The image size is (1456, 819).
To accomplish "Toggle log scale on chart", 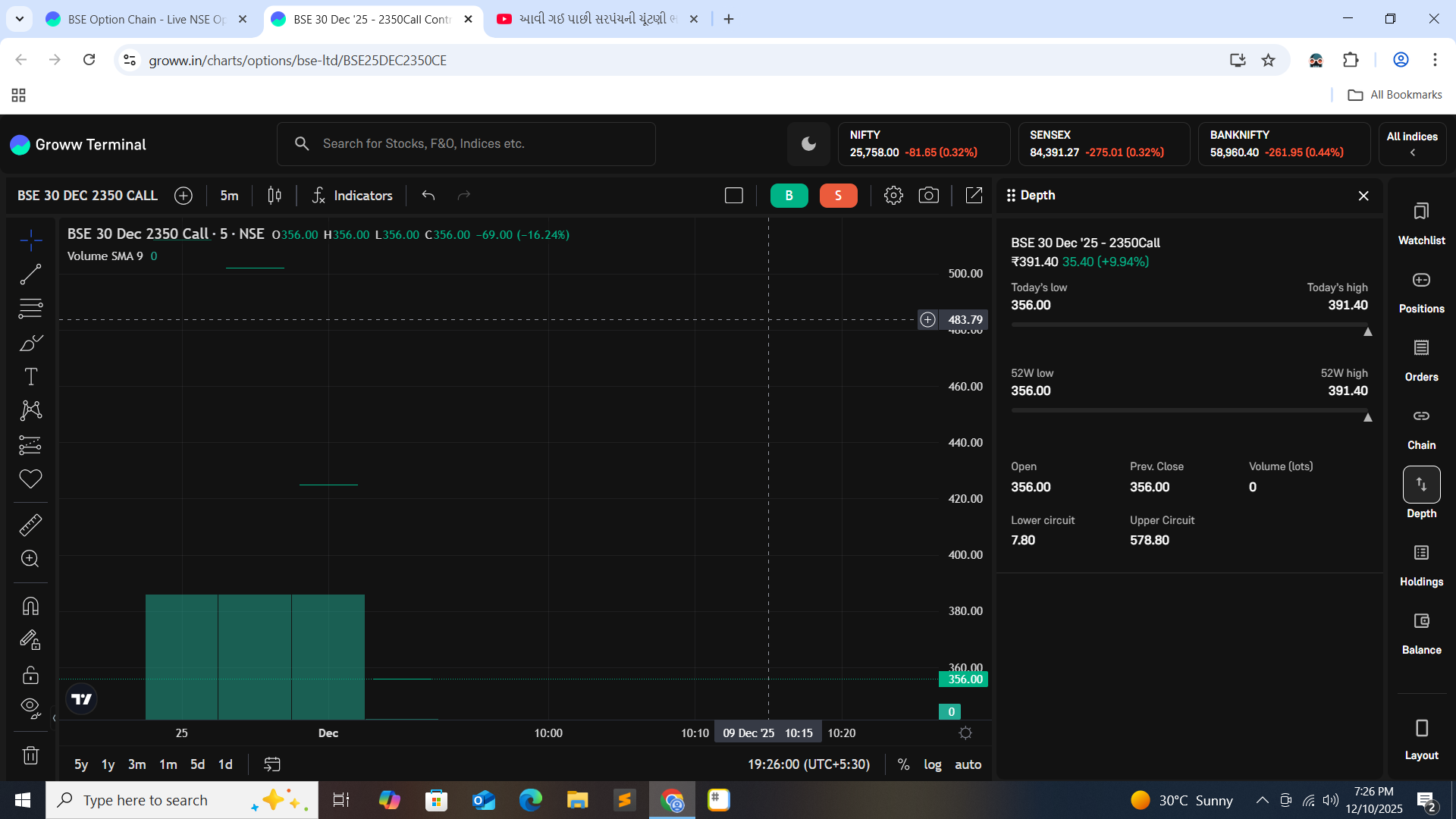I will pyautogui.click(x=932, y=764).
